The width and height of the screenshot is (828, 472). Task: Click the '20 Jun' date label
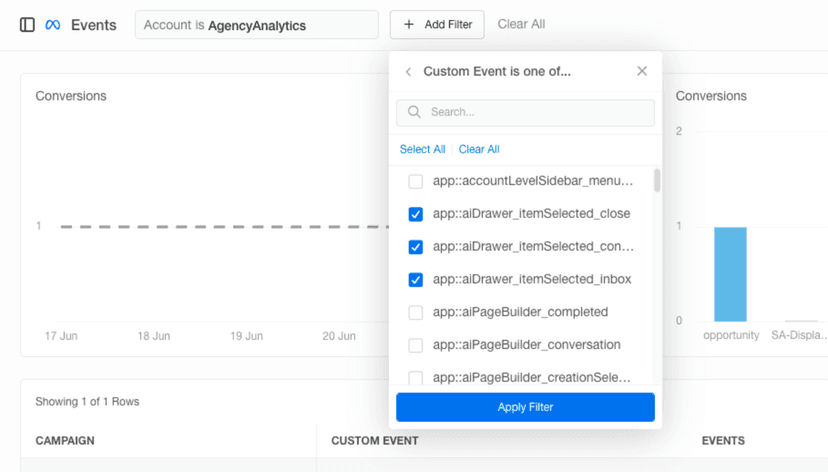click(x=339, y=336)
